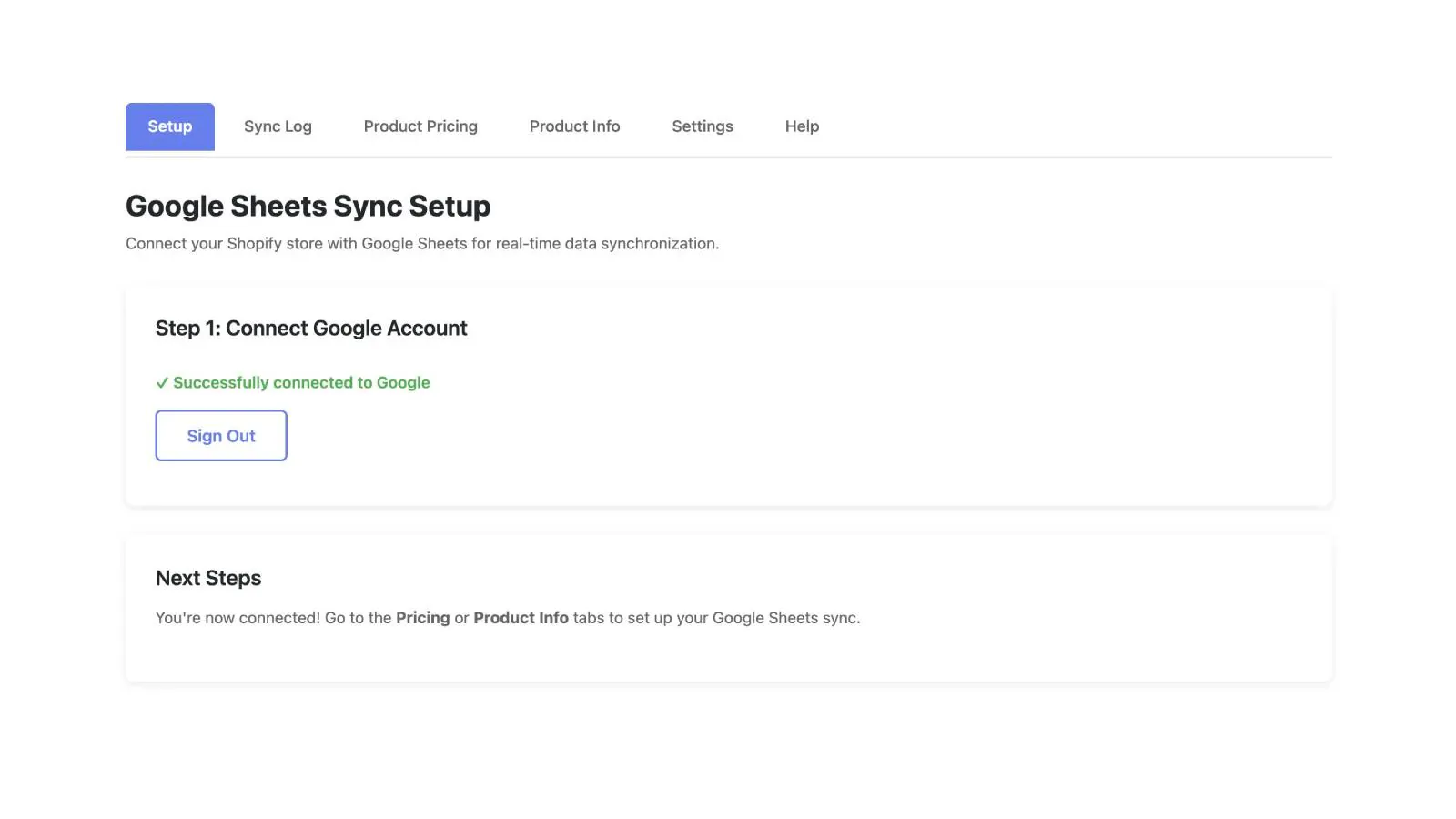Select the Help tab
The width and height of the screenshot is (1456, 819).
(802, 126)
